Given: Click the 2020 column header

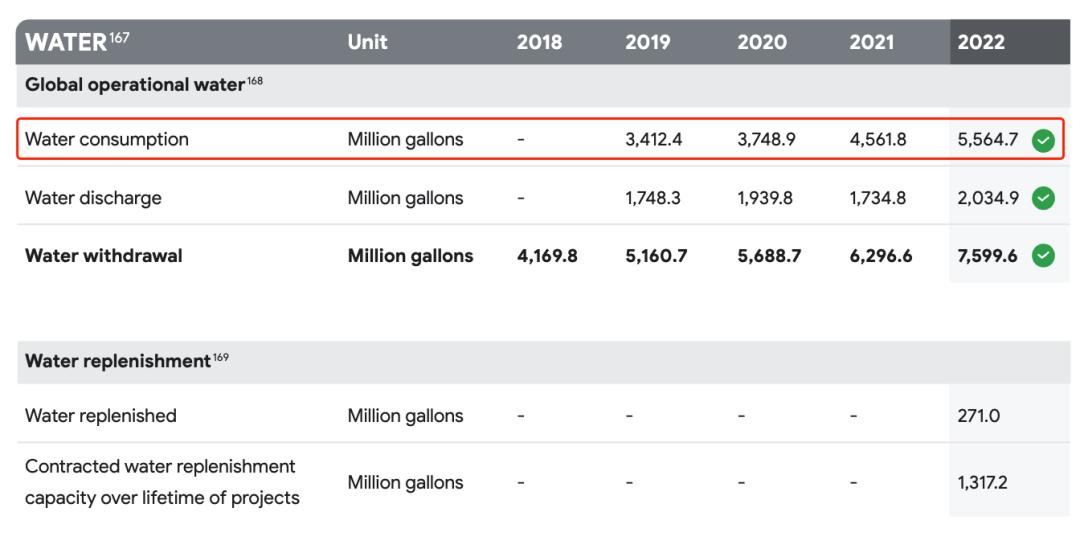Looking at the screenshot, I should [x=762, y=42].
